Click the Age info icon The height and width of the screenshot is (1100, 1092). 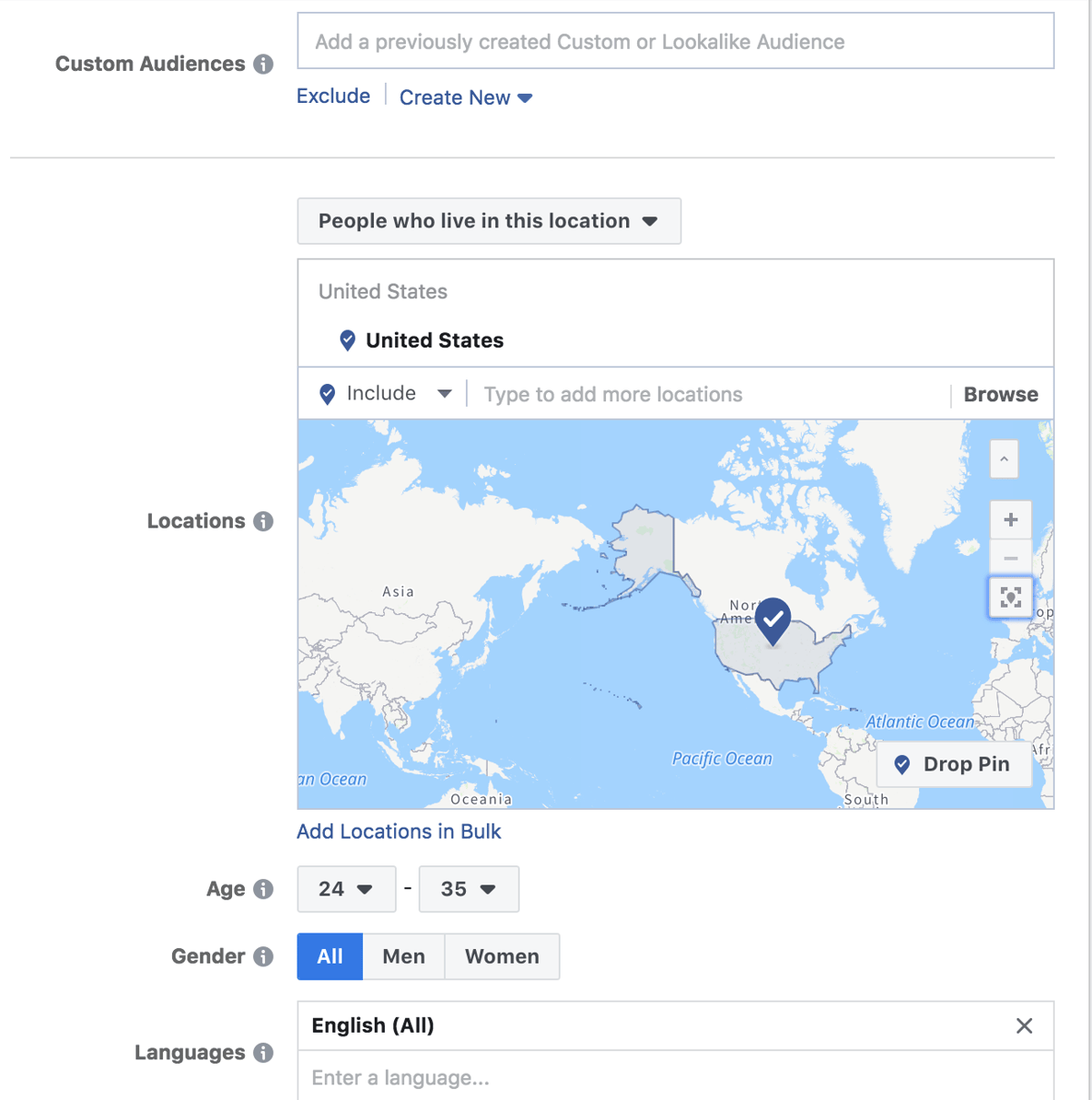[x=263, y=889]
